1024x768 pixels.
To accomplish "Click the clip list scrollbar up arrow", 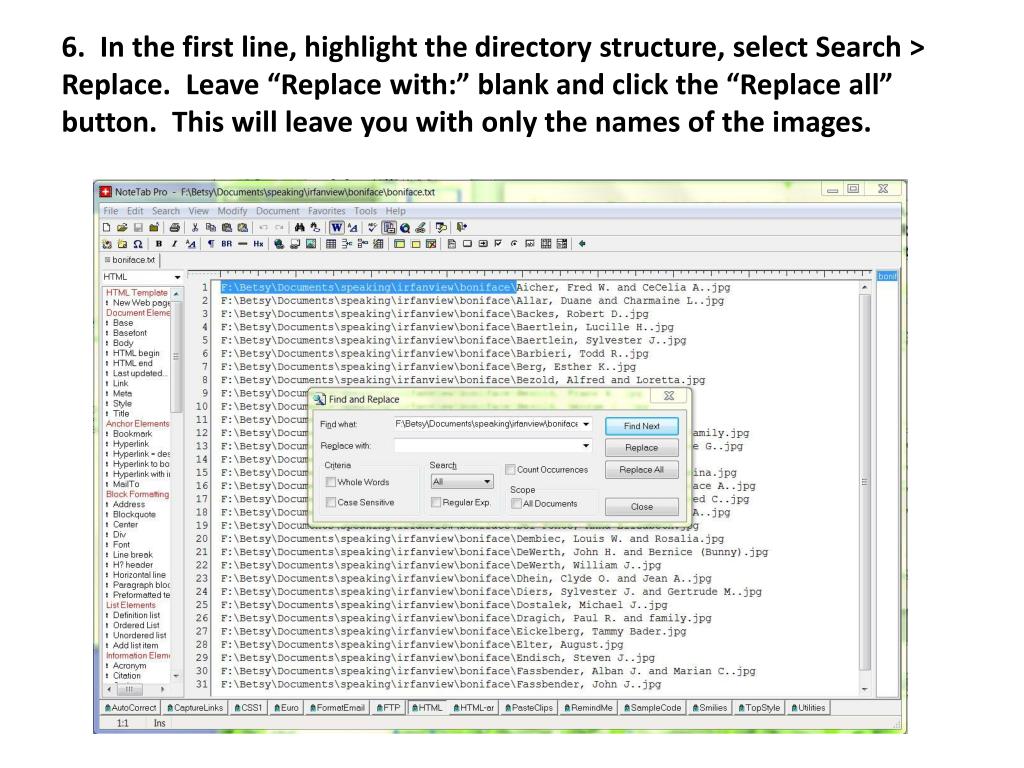I will [176, 295].
